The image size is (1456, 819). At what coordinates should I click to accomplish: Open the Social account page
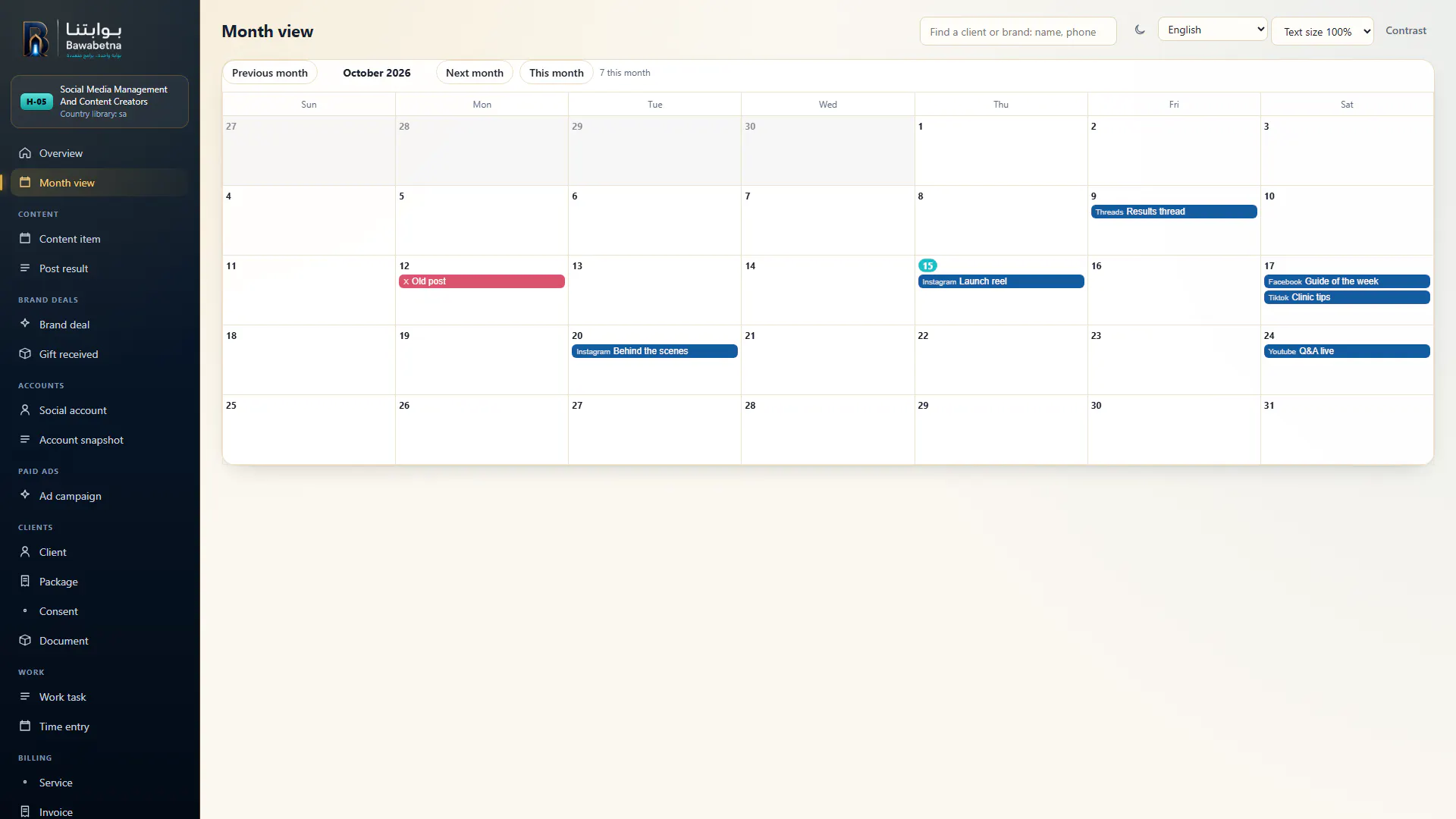coord(100,410)
